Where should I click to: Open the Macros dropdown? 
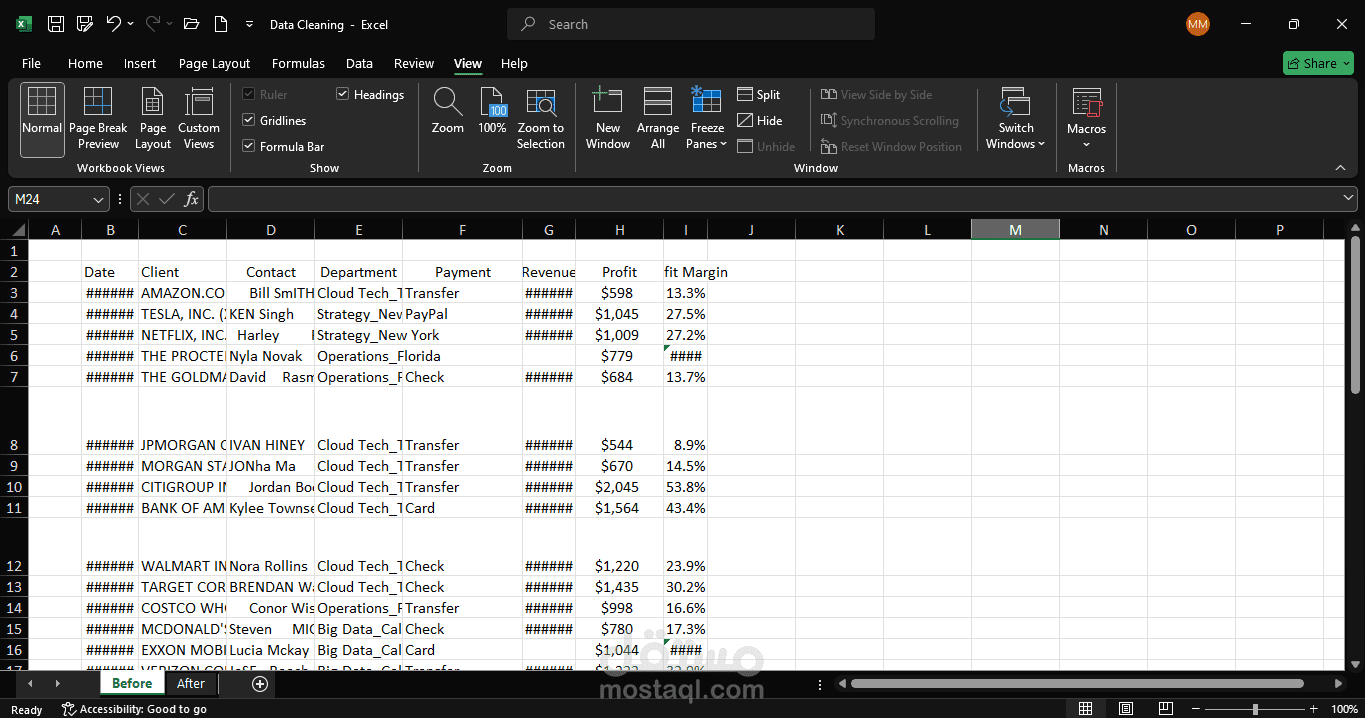click(x=1086, y=119)
